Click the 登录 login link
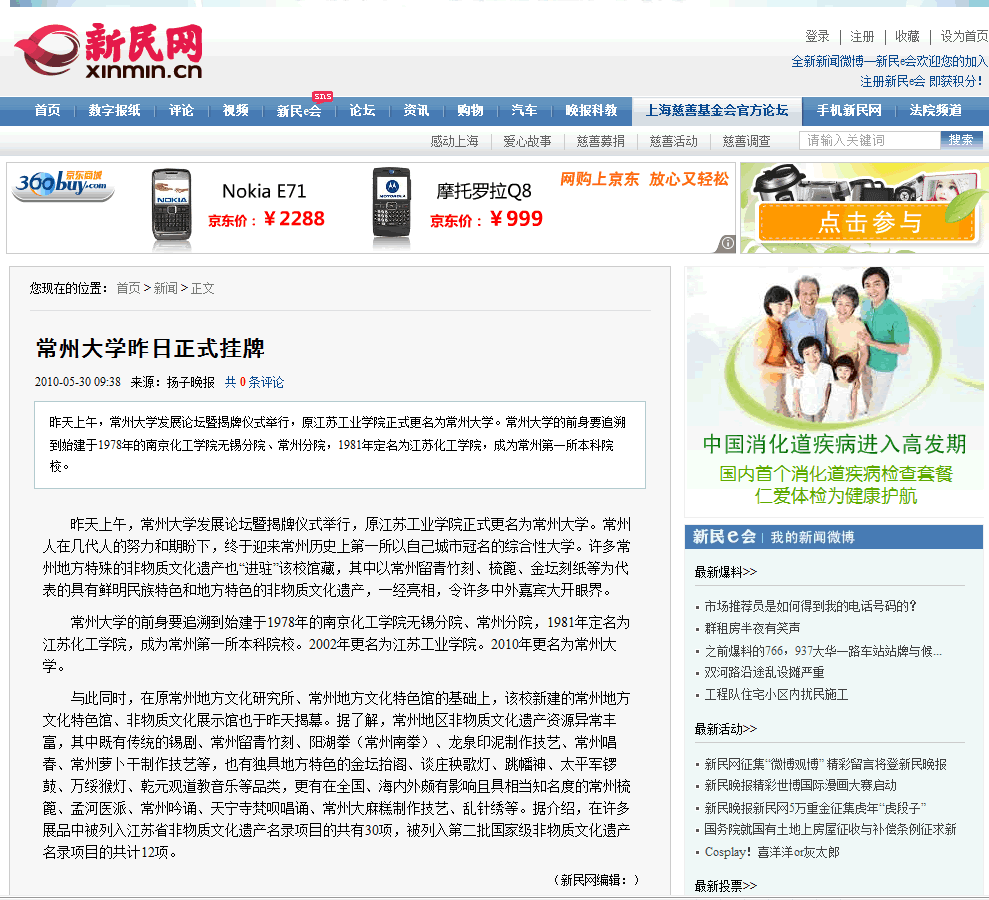This screenshot has width=989, height=900. click(x=817, y=36)
